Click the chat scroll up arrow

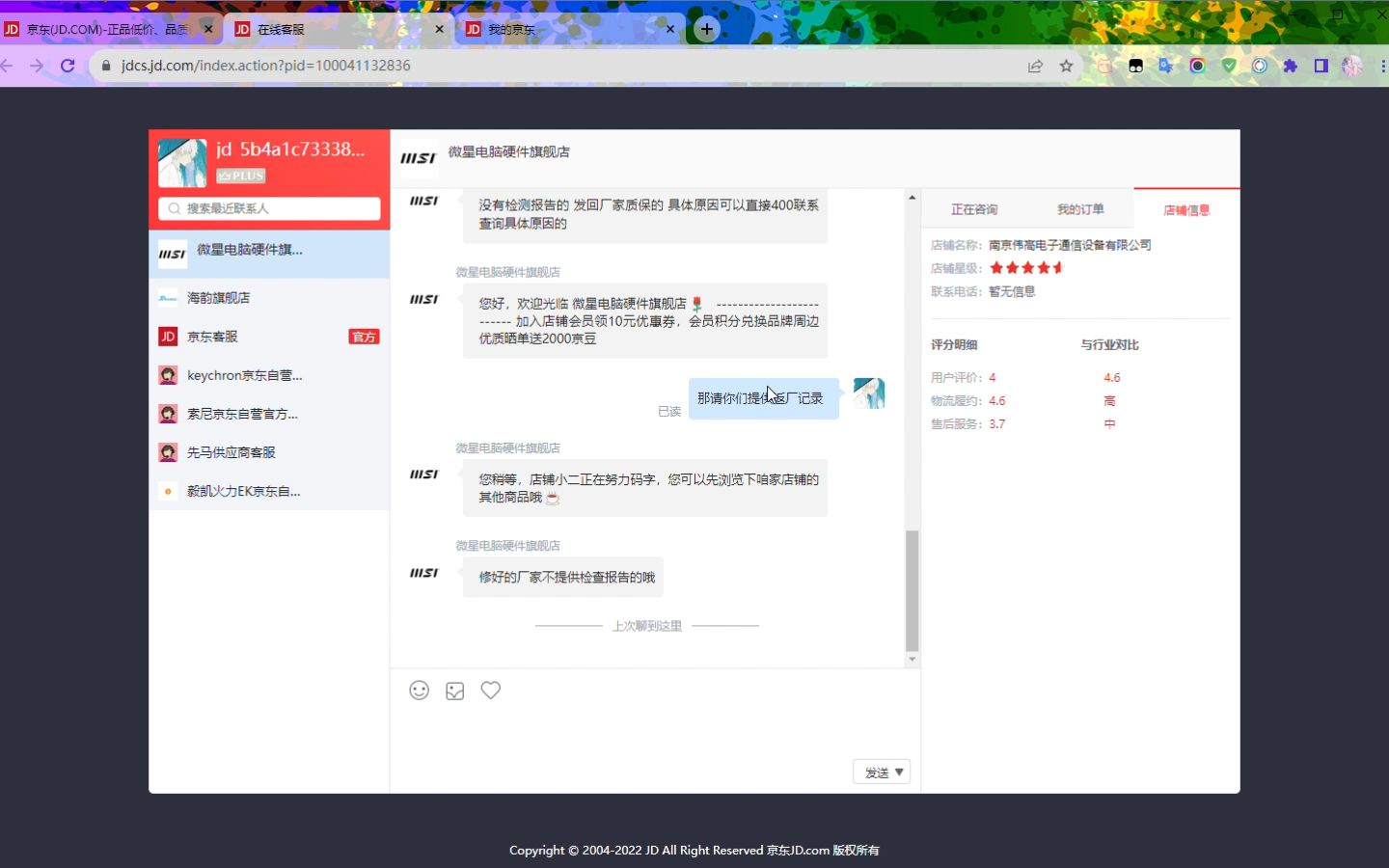pyautogui.click(x=912, y=197)
